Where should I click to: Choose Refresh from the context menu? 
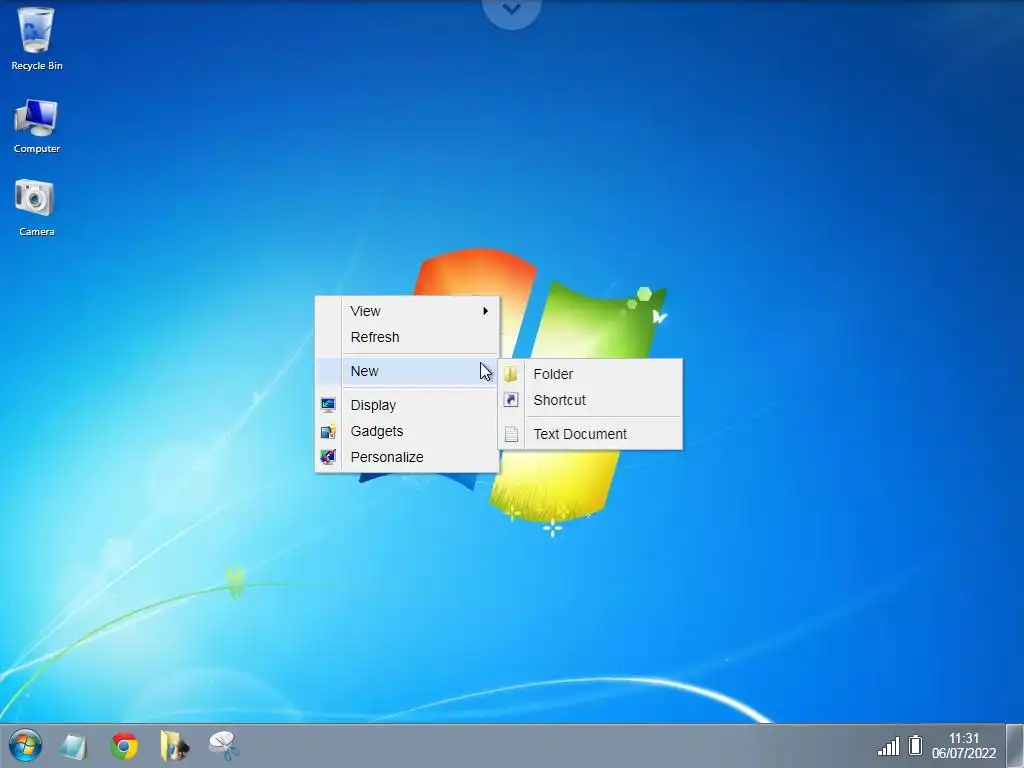pyautogui.click(x=407, y=337)
